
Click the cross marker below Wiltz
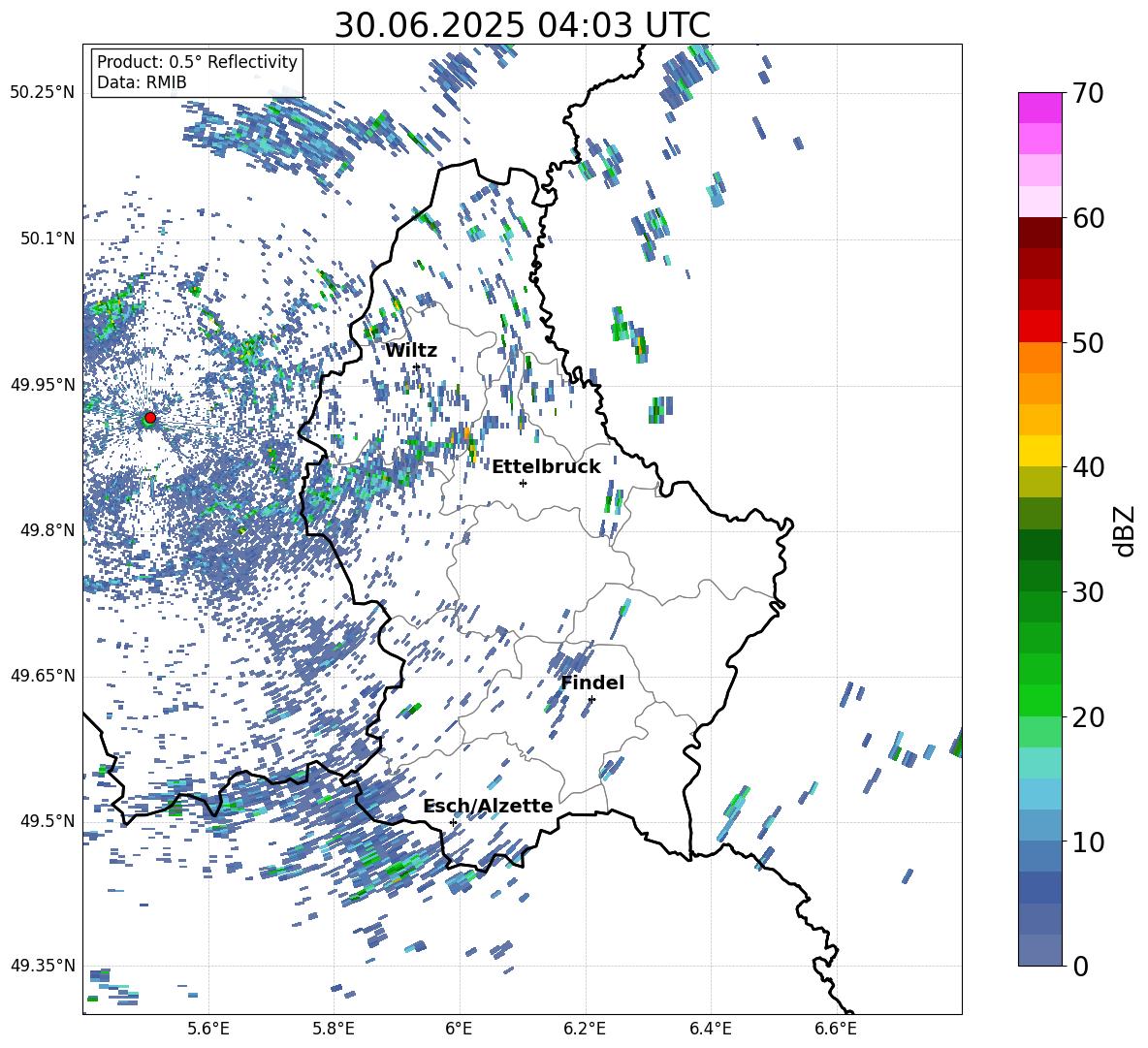click(x=417, y=366)
